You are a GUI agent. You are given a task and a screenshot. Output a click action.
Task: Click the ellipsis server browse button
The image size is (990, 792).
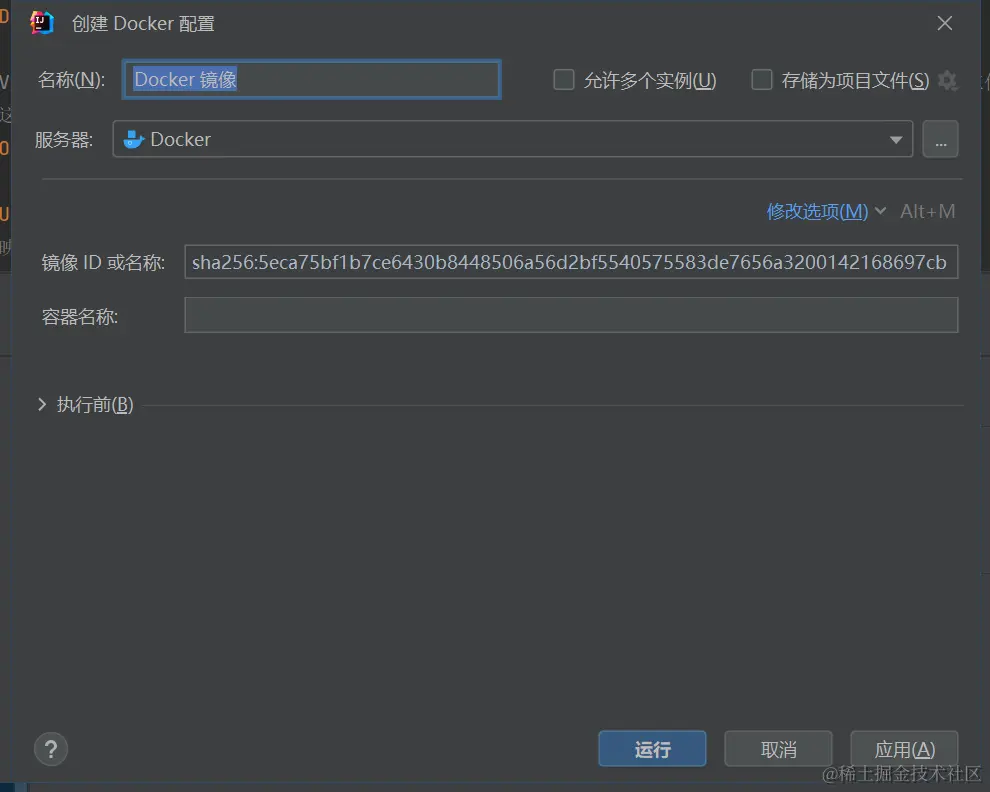[x=940, y=139]
